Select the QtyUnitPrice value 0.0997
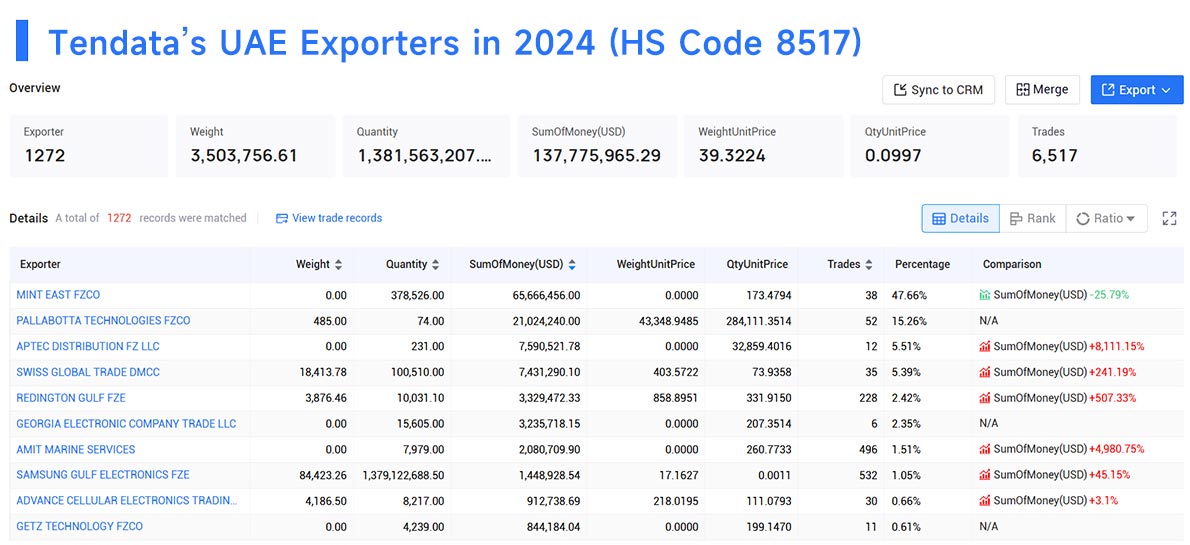This screenshot has width=1190, height=545. click(x=893, y=156)
